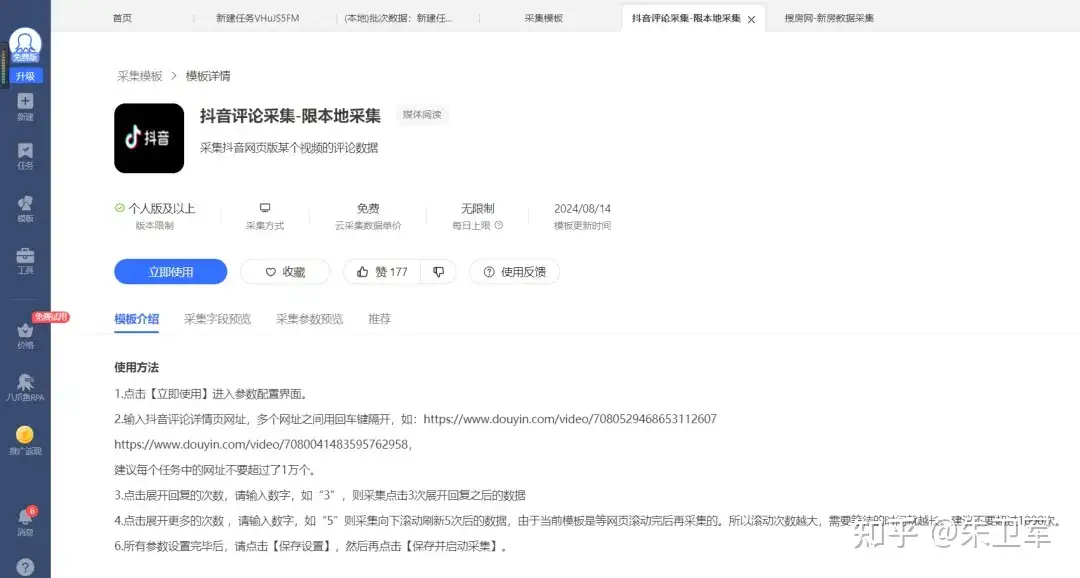The height and width of the screenshot is (578, 1080).
Task: Like the template with 赞 177 button
Action: click(382, 271)
